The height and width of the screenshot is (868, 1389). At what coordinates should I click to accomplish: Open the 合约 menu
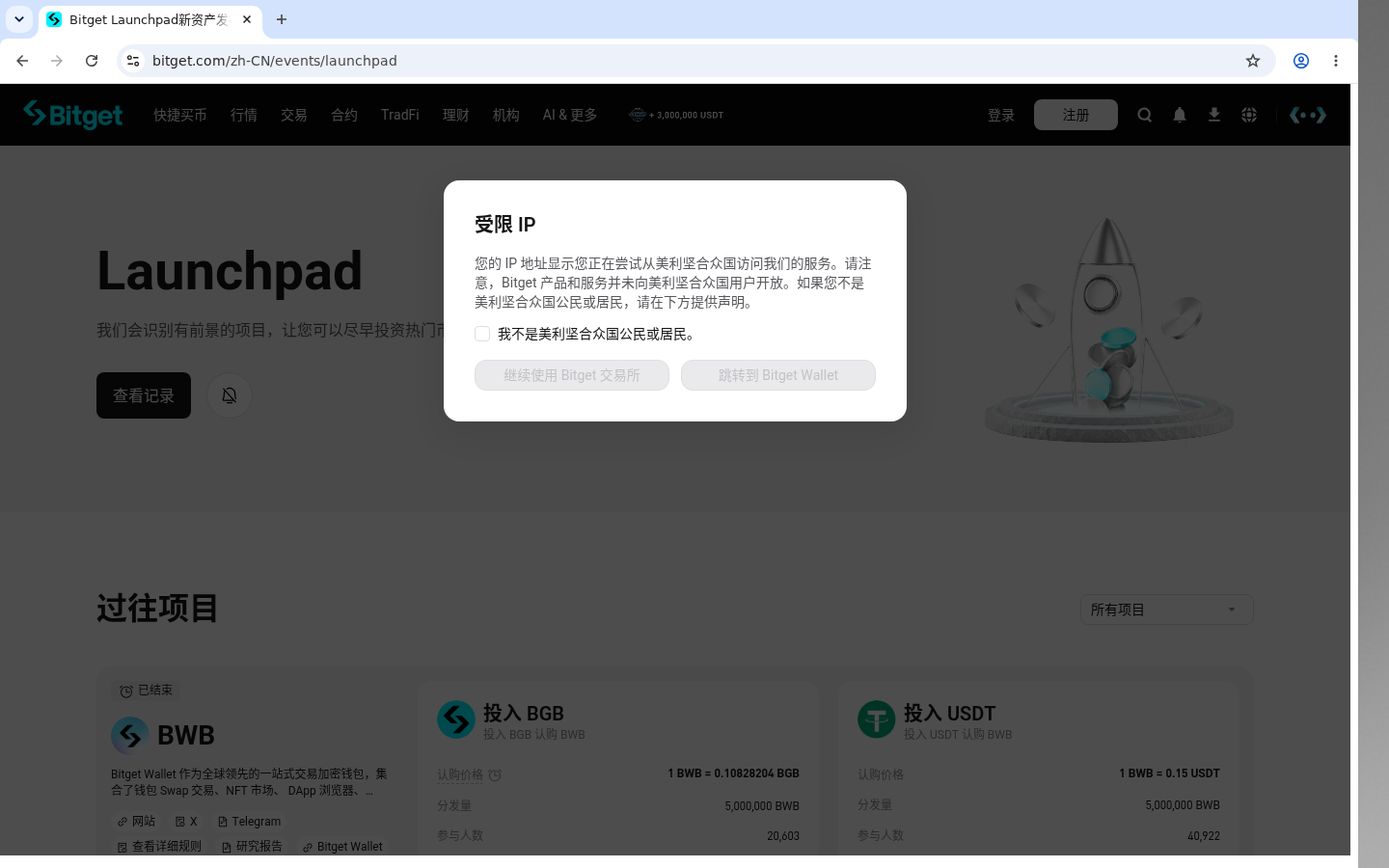(344, 115)
